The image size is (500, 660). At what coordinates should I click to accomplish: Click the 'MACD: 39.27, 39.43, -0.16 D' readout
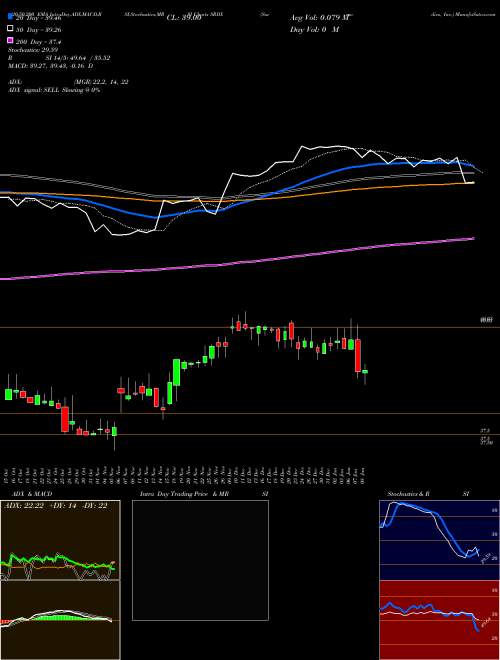[51, 66]
